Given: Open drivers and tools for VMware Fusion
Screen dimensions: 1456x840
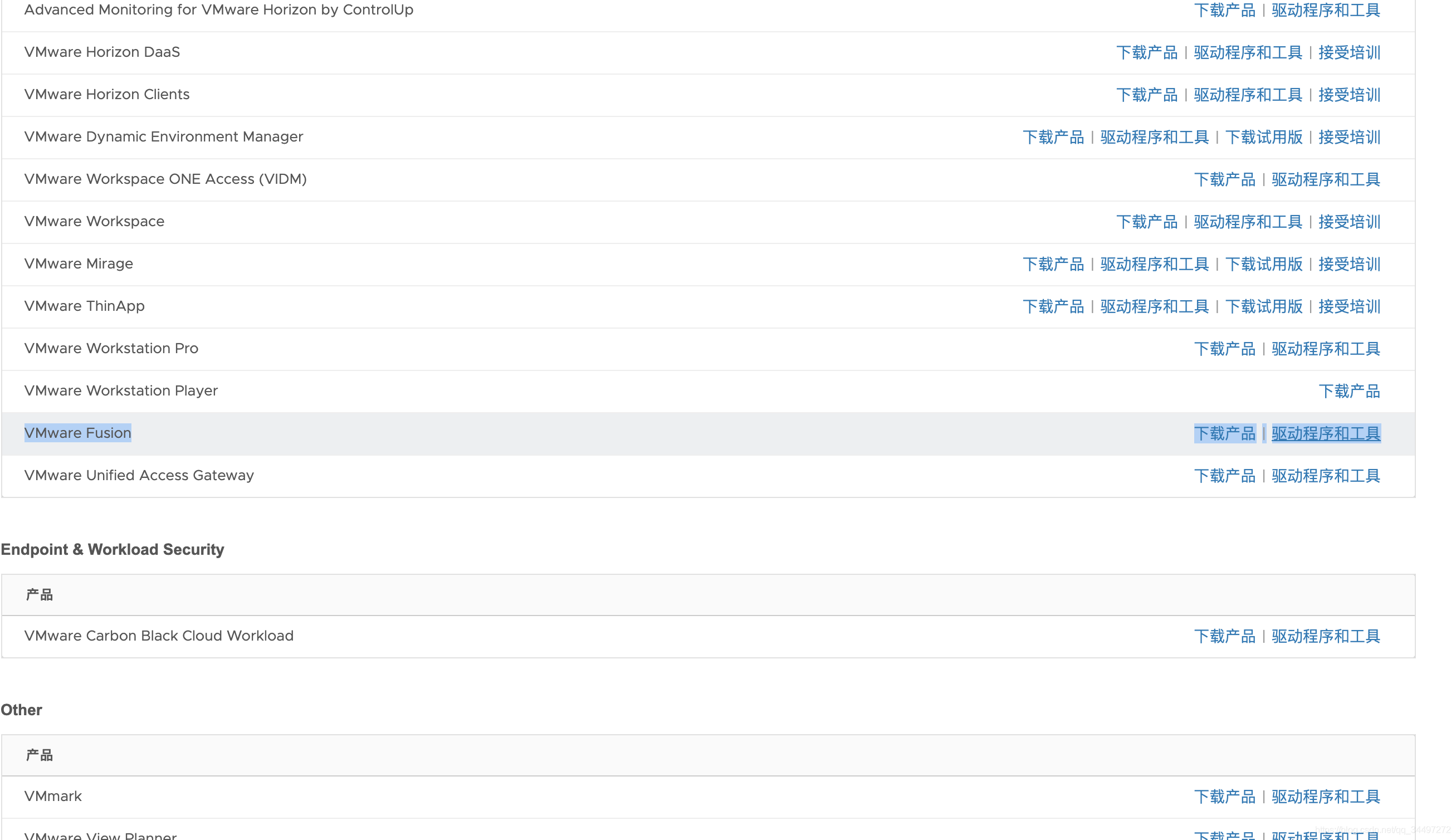Looking at the screenshot, I should [1325, 433].
